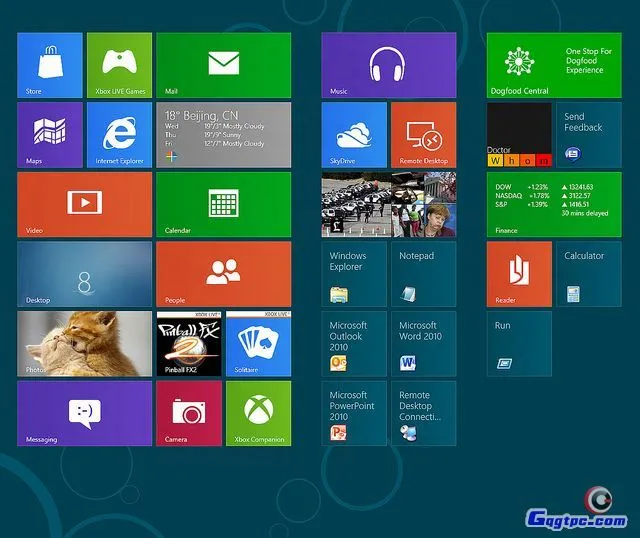Open the Camera tile
This screenshot has height=538, width=640.
[x=188, y=412]
